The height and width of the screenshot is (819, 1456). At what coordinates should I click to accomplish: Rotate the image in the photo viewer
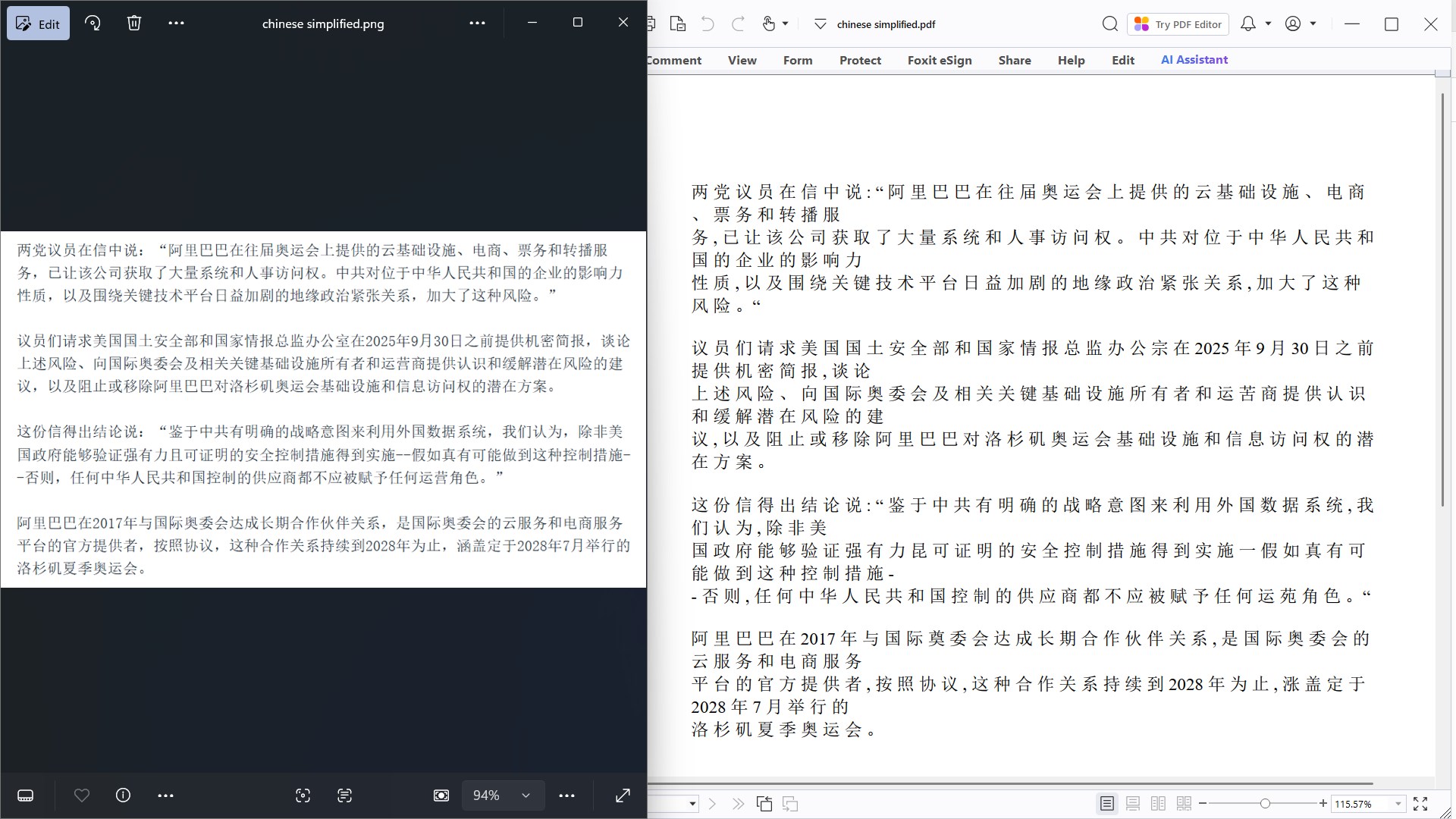[93, 24]
